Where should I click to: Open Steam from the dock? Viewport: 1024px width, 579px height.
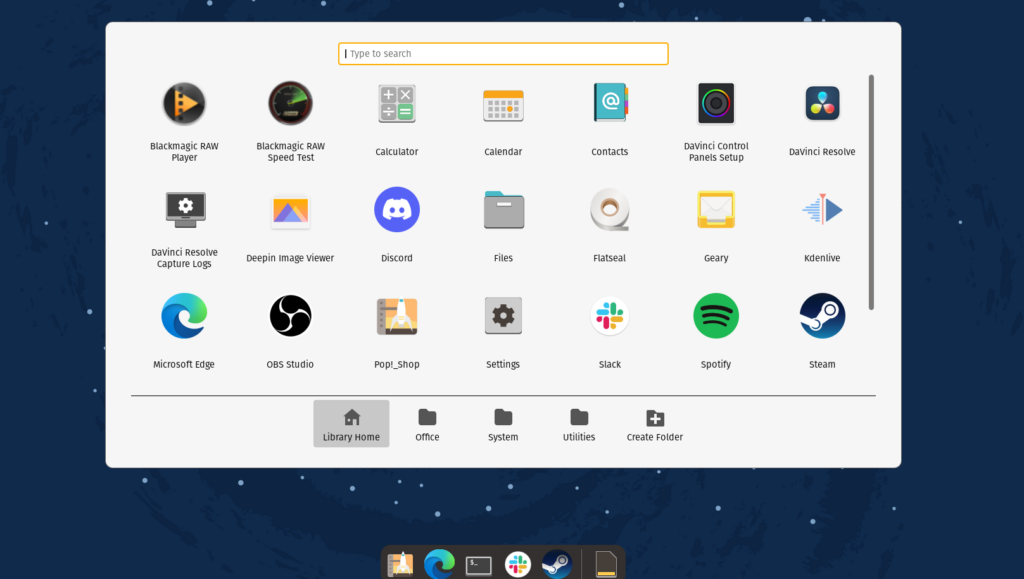pos(557,564)
